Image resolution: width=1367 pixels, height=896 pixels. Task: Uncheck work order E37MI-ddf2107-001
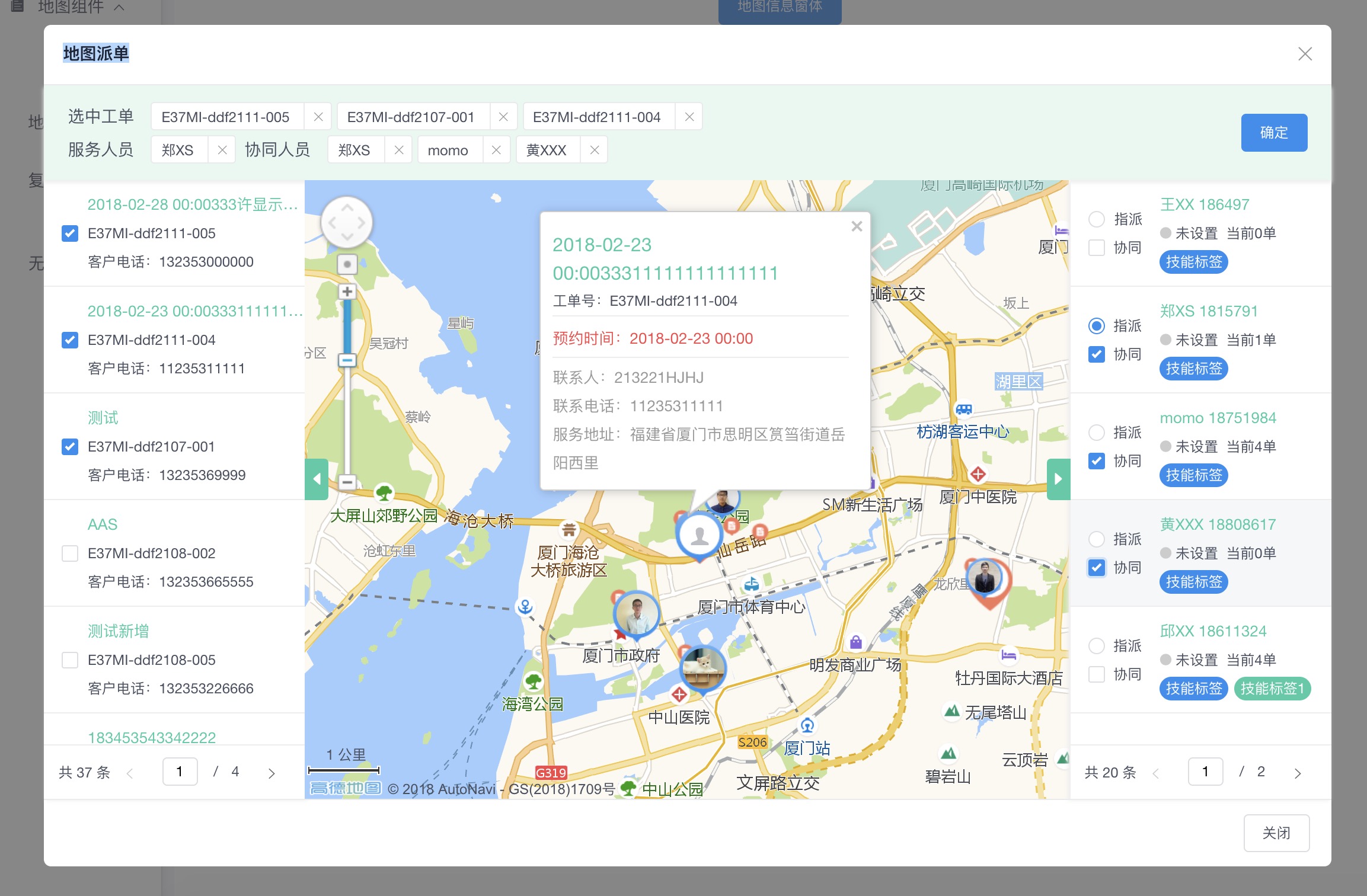point(70,447)
